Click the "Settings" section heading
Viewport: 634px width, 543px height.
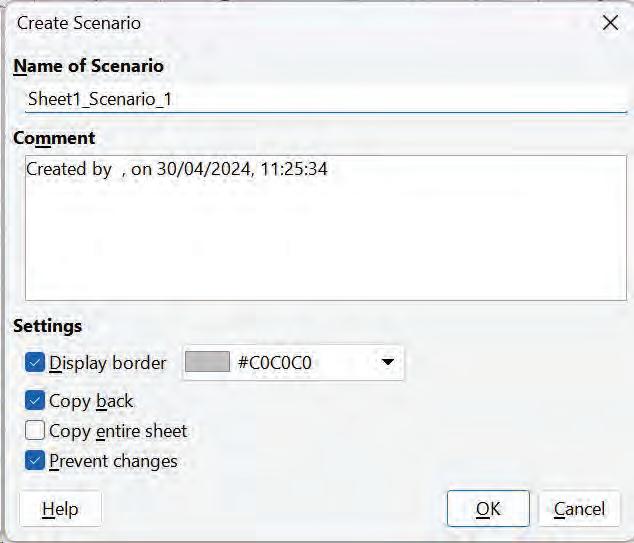click(48, 326)
